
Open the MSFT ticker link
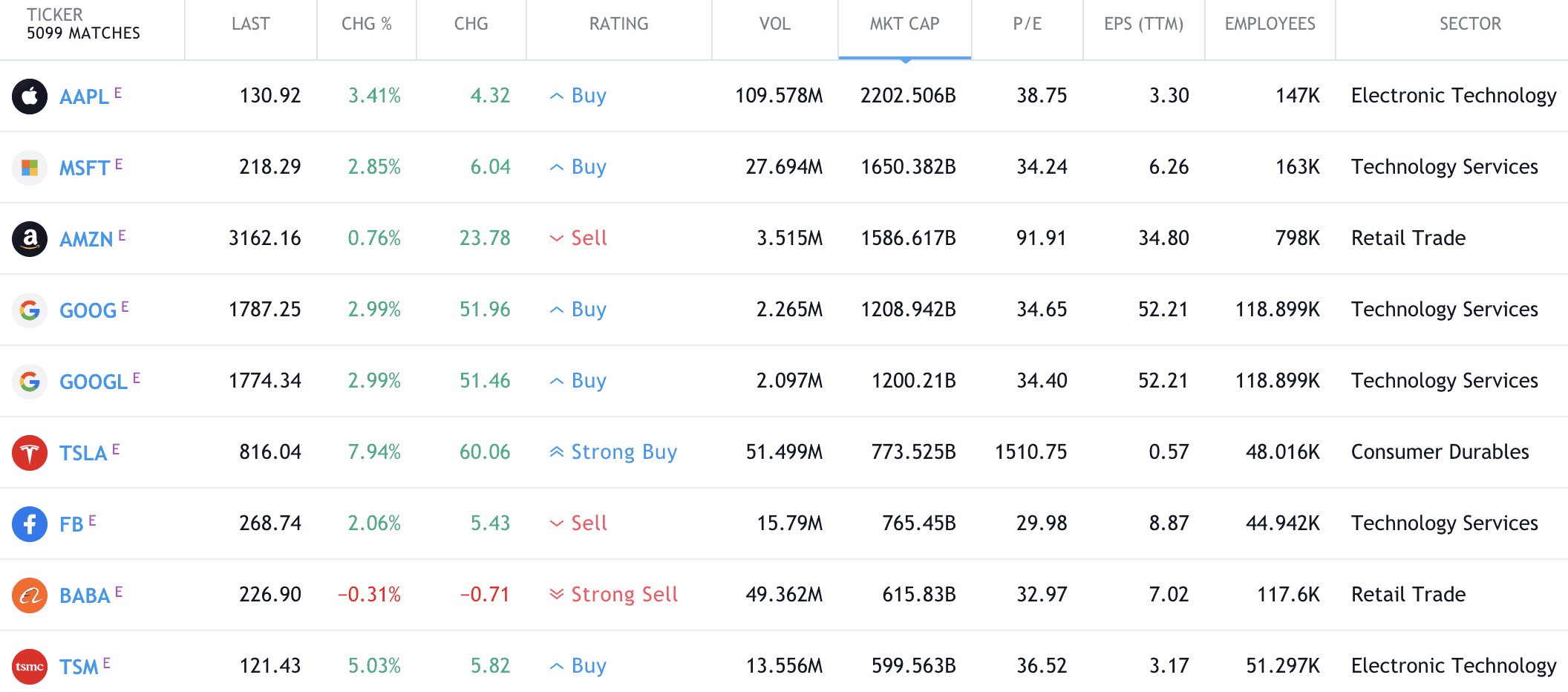pyautogui.click(x=85, y=168)
